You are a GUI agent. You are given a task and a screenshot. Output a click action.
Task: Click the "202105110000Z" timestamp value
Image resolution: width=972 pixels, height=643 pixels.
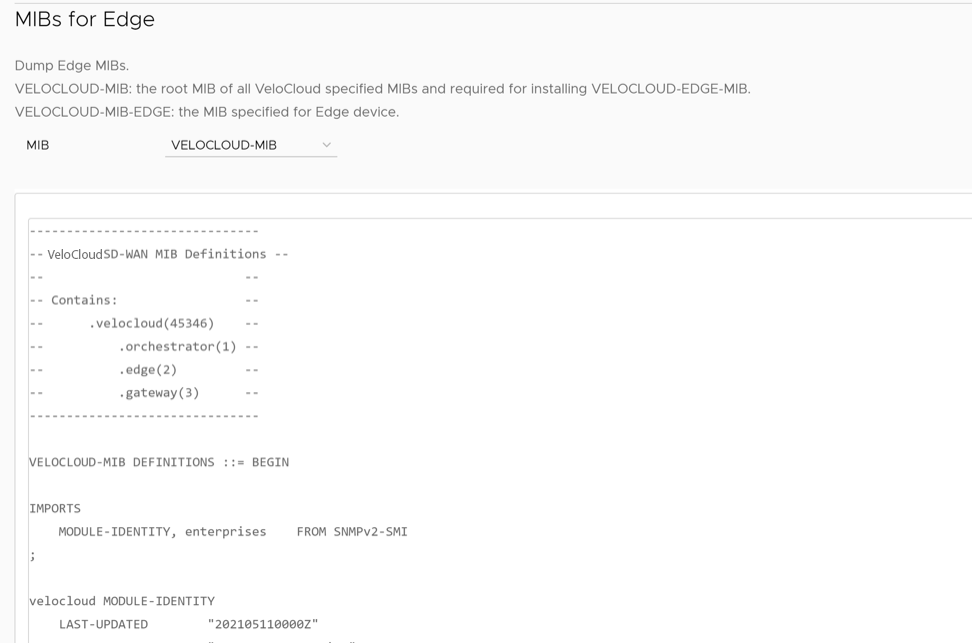pos(263,624)
